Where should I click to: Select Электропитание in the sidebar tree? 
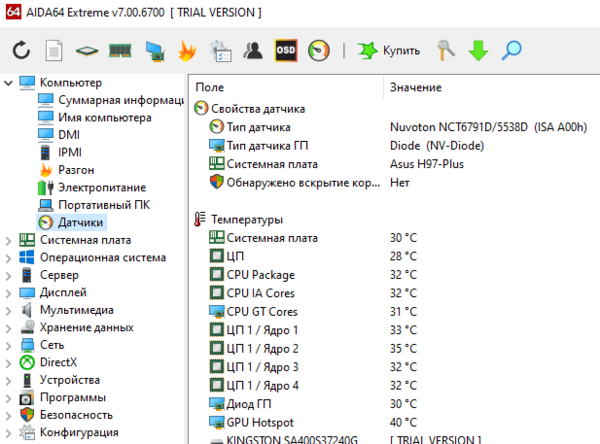point(101,187)
